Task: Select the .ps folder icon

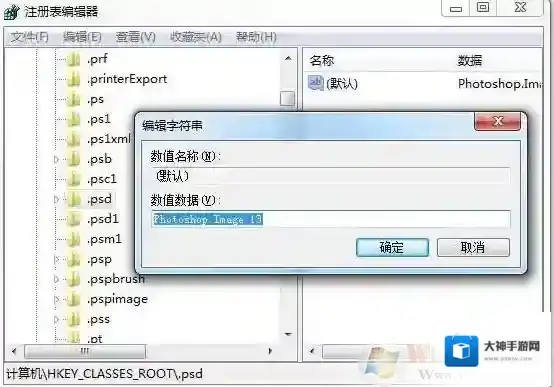Action: (x=74, y=99)
